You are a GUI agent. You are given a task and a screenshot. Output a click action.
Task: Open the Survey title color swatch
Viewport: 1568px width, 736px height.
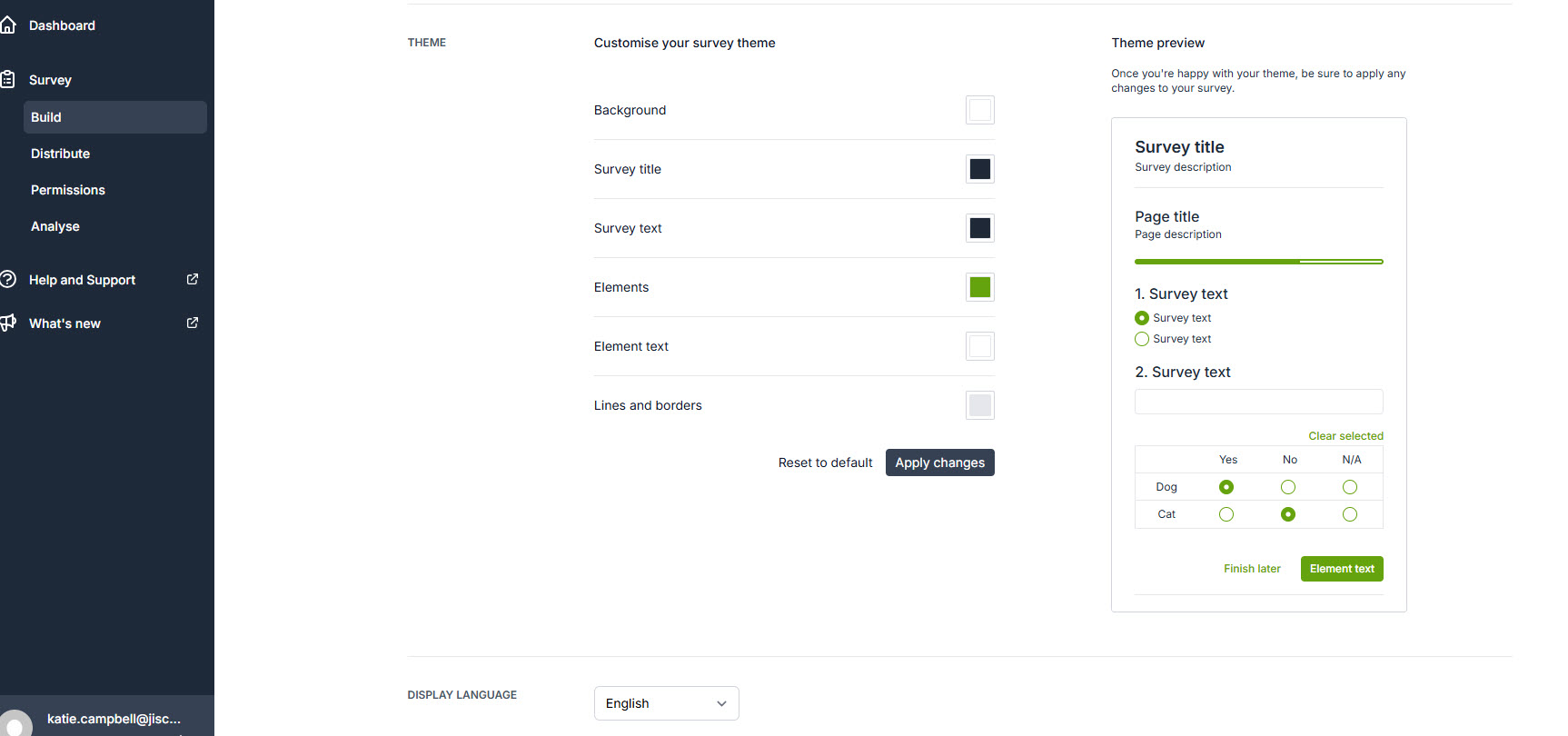click(x=979, y=169)
